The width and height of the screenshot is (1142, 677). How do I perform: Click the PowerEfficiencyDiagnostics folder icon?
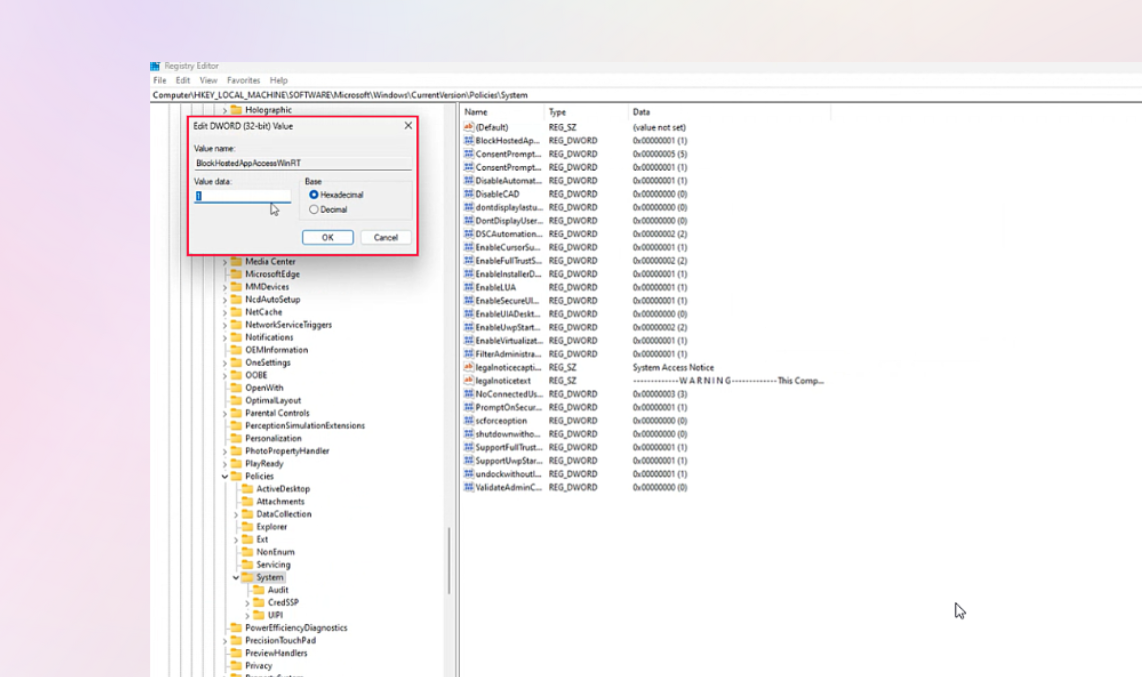coord(236,627)
